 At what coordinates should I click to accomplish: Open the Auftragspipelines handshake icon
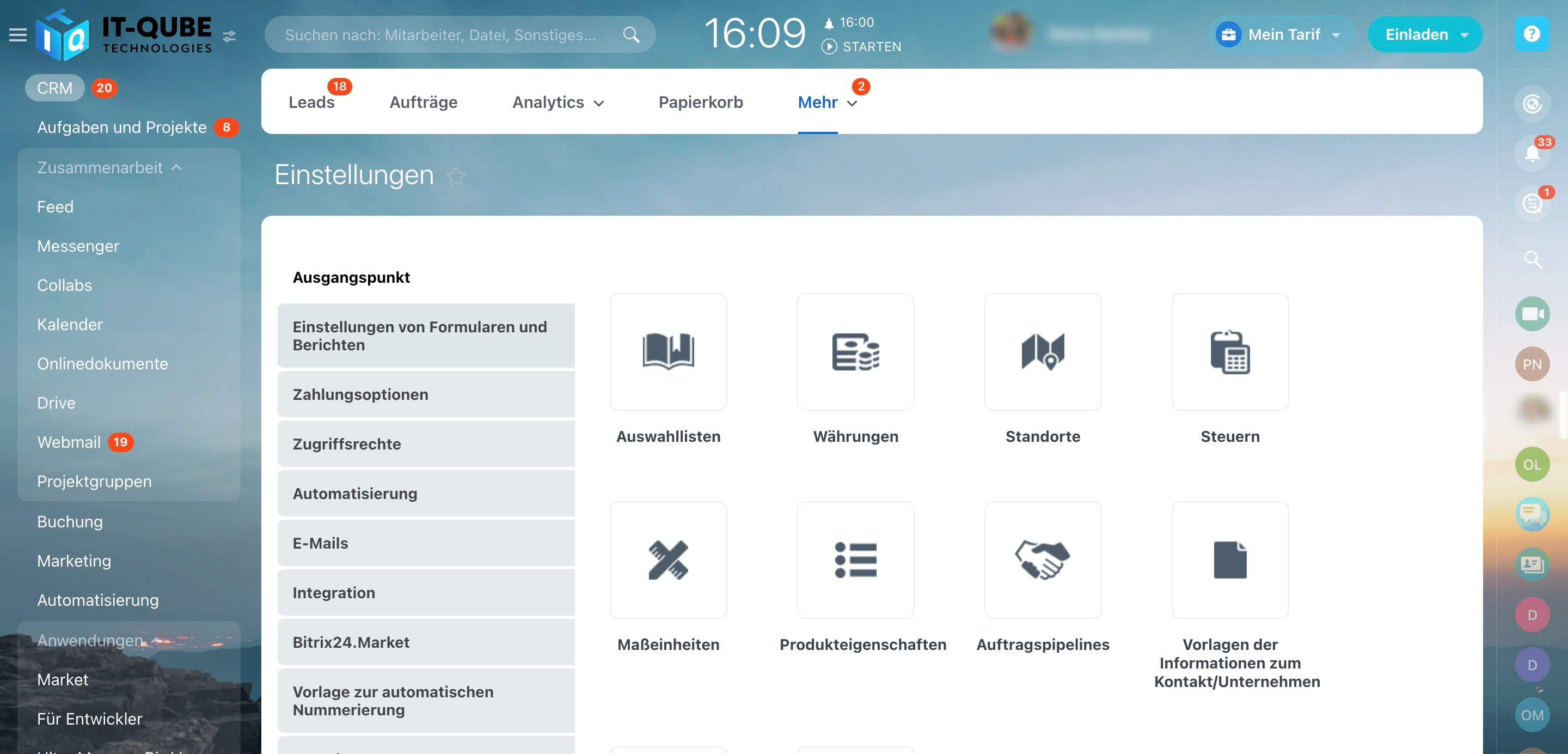pyautogui.click(x=1043, y=559)
